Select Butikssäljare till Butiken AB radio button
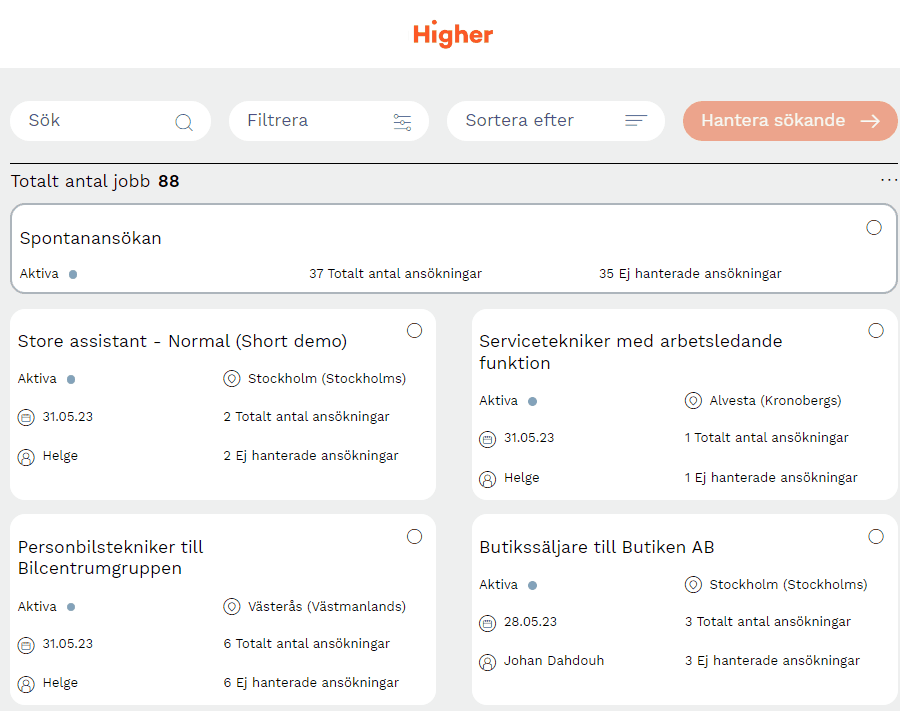This screenshot has width=900, height=711. [x=876, y=537]
